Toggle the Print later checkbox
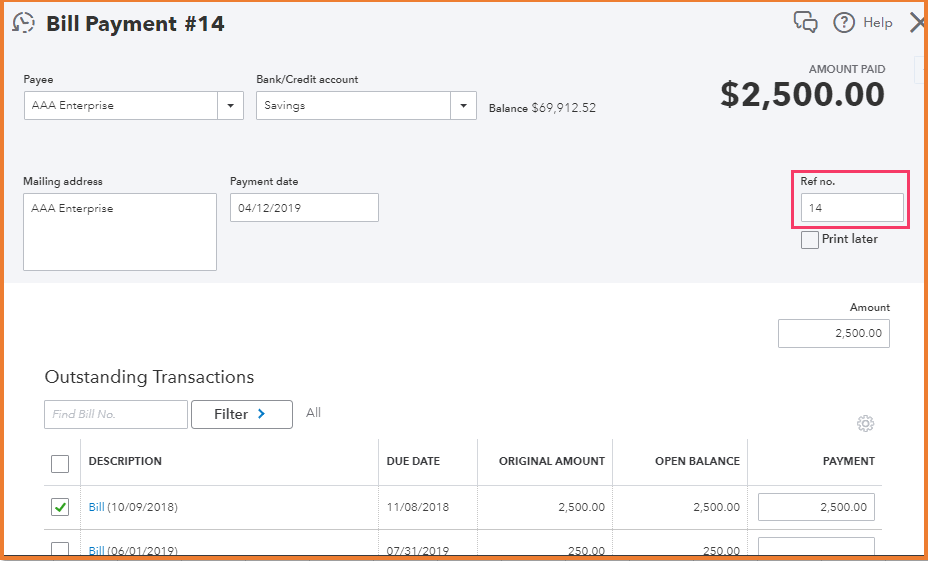Viewport: 928px width, 561px height. click(810, 240)
